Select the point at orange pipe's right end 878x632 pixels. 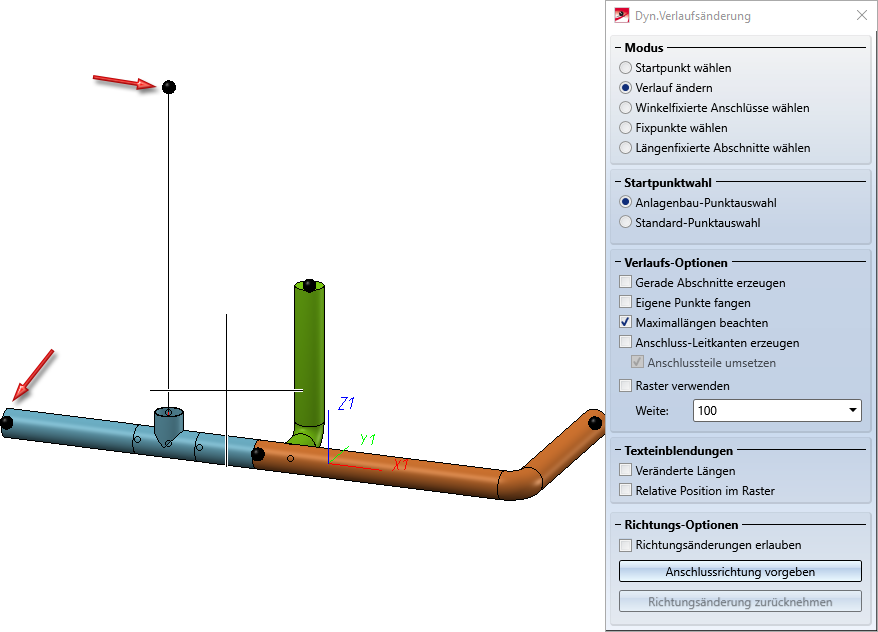(595, 422)
